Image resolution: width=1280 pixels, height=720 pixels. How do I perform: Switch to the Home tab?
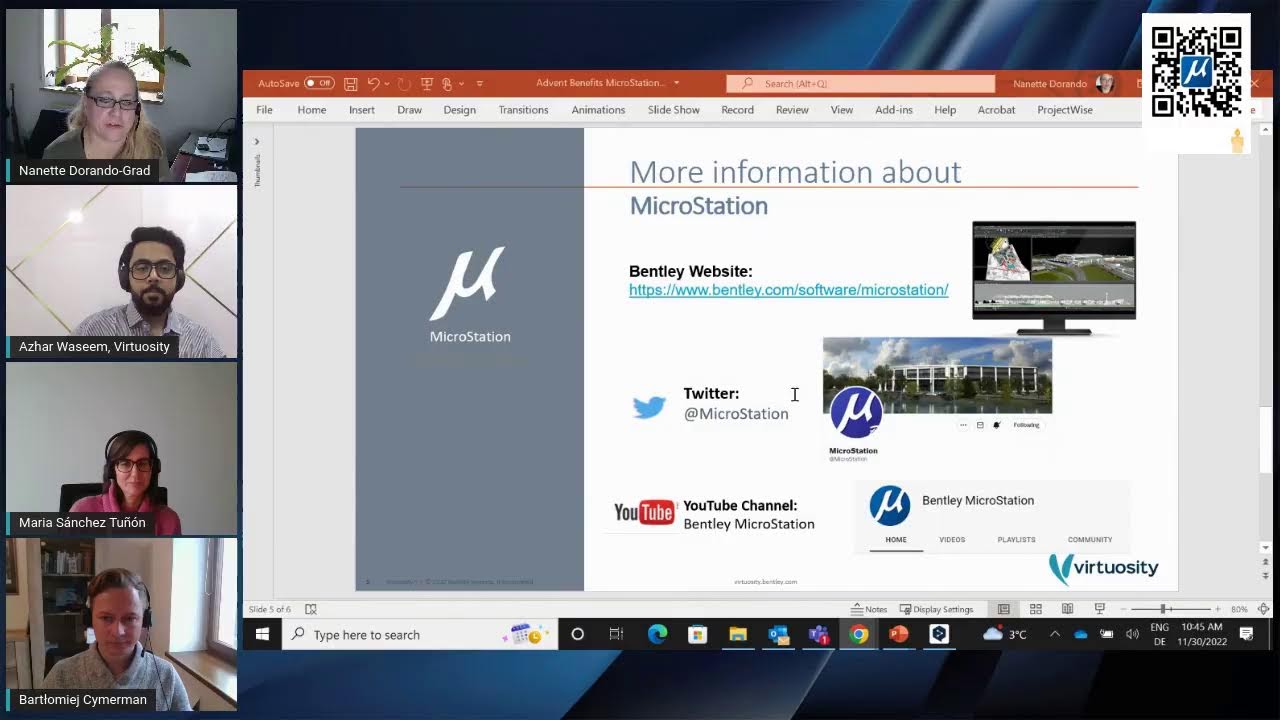(312, 110)
